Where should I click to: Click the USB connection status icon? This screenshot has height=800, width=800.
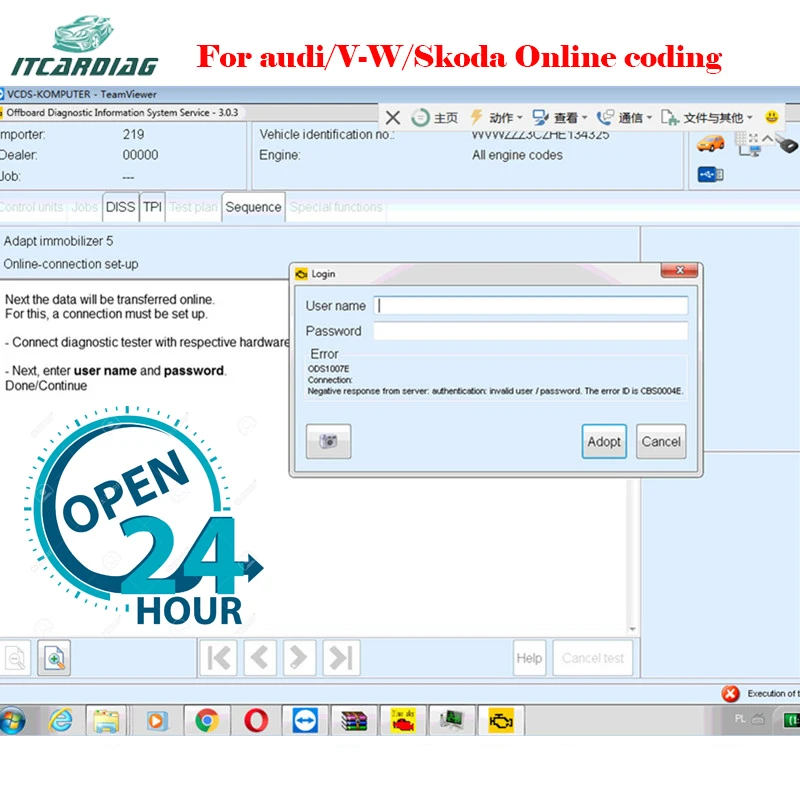coord(710,175)
